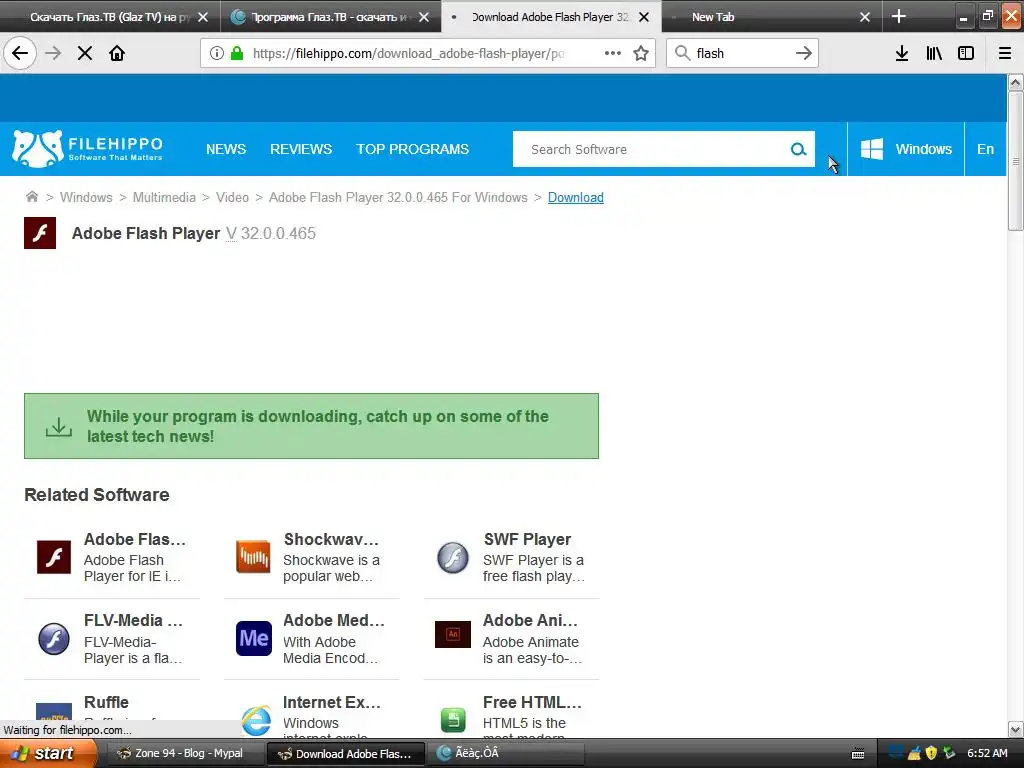Viewport: 1024px width, 768px height.
Task: Open TOP PROGRAMS menu item
Action: pyautogui.click(x=412, y=149)
